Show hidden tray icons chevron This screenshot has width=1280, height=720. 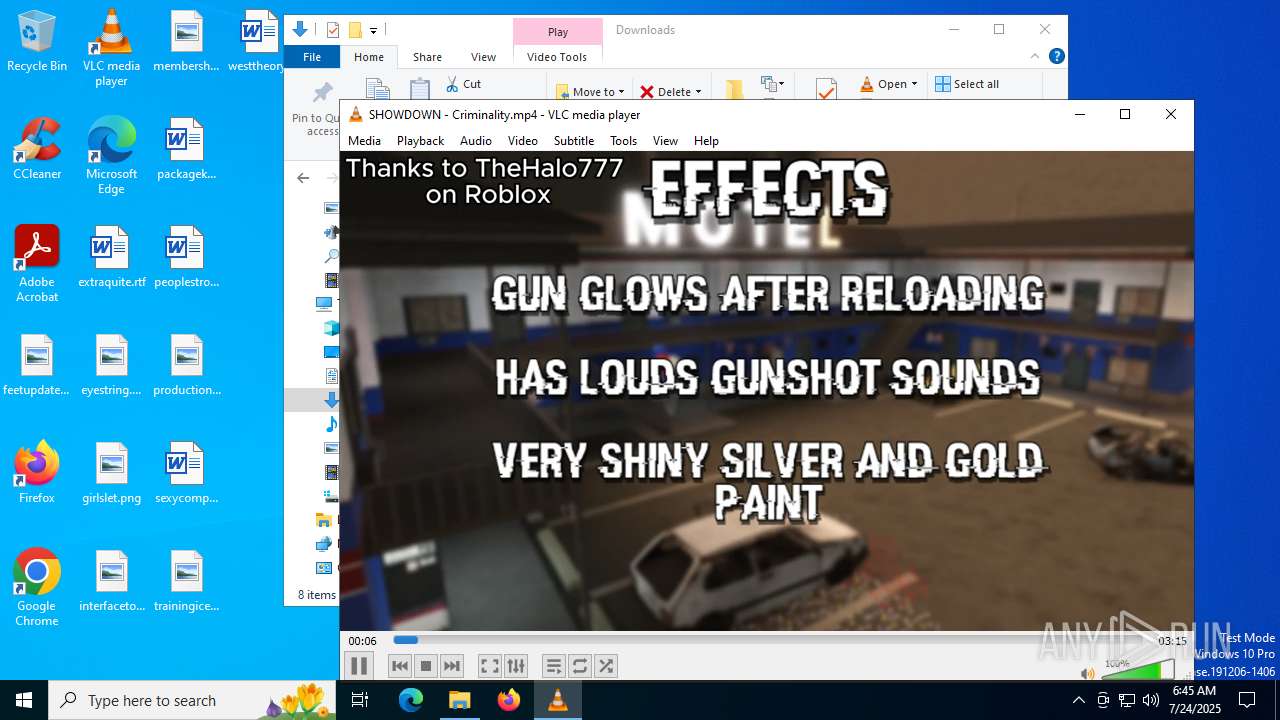tap(1078, 700)
